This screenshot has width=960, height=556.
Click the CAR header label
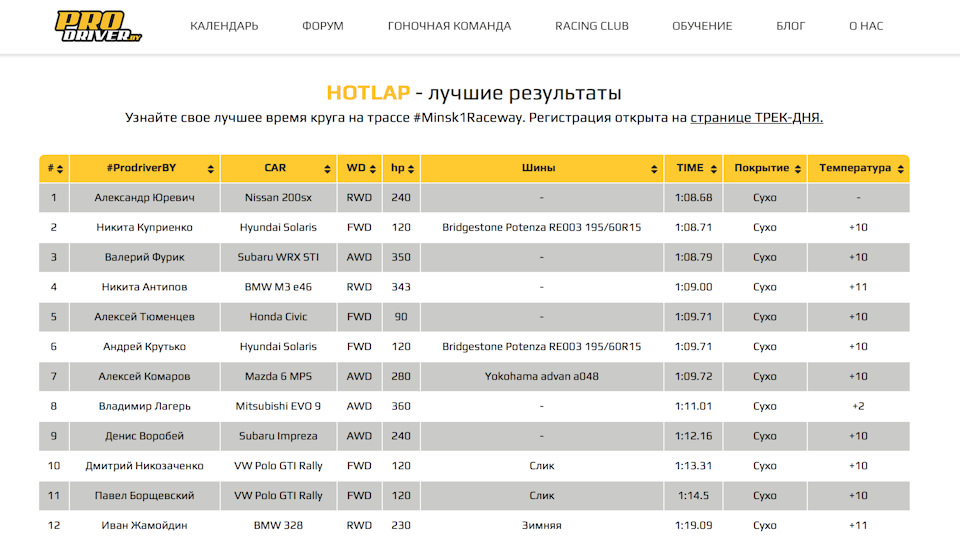tap(275, 168)
